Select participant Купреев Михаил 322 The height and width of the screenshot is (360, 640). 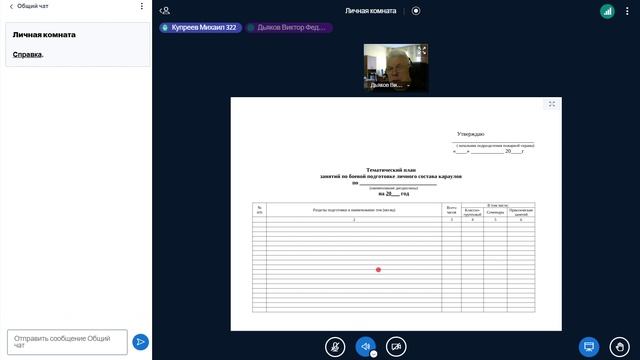click(200, 27)
